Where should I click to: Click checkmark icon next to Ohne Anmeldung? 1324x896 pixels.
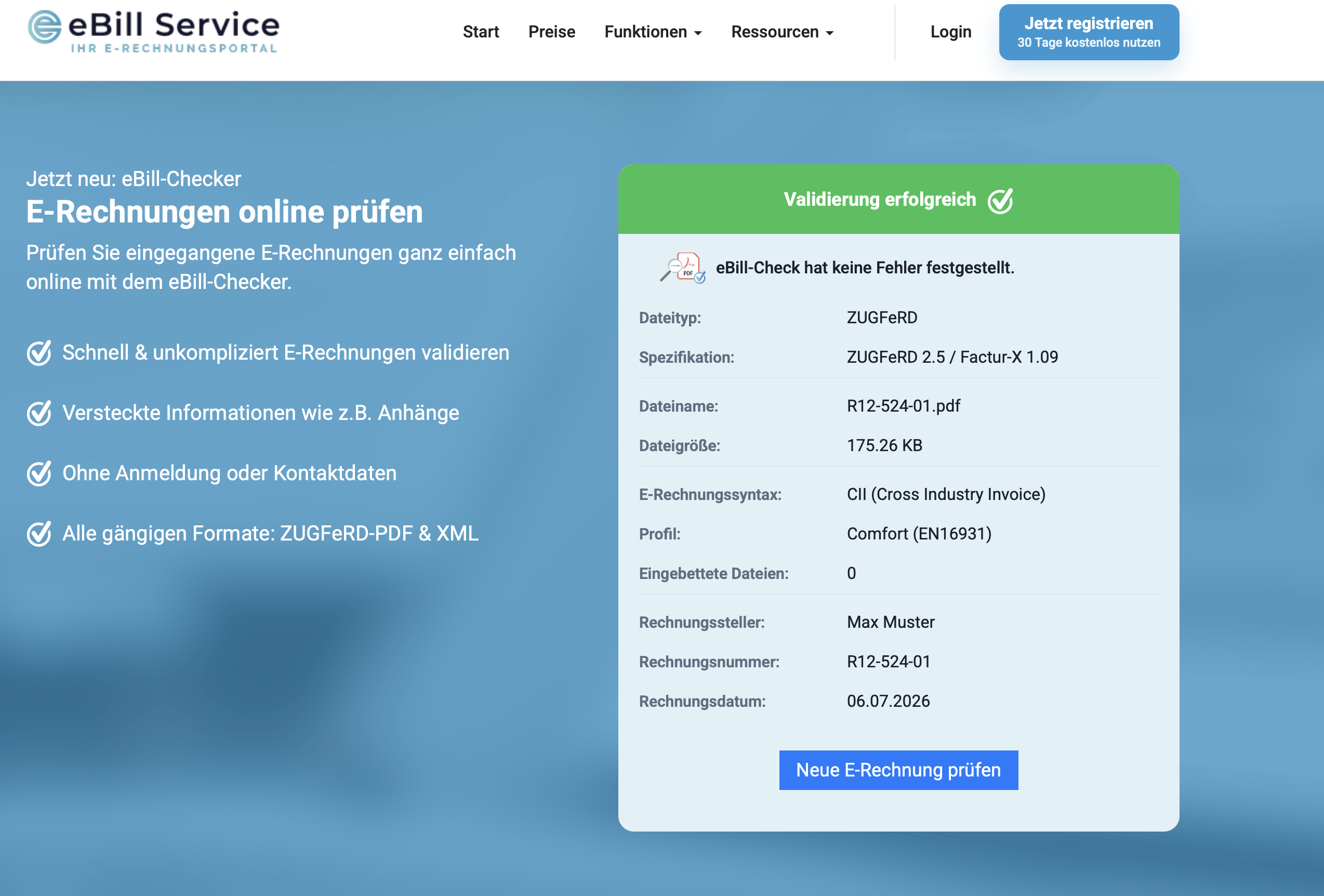point(39,473)
